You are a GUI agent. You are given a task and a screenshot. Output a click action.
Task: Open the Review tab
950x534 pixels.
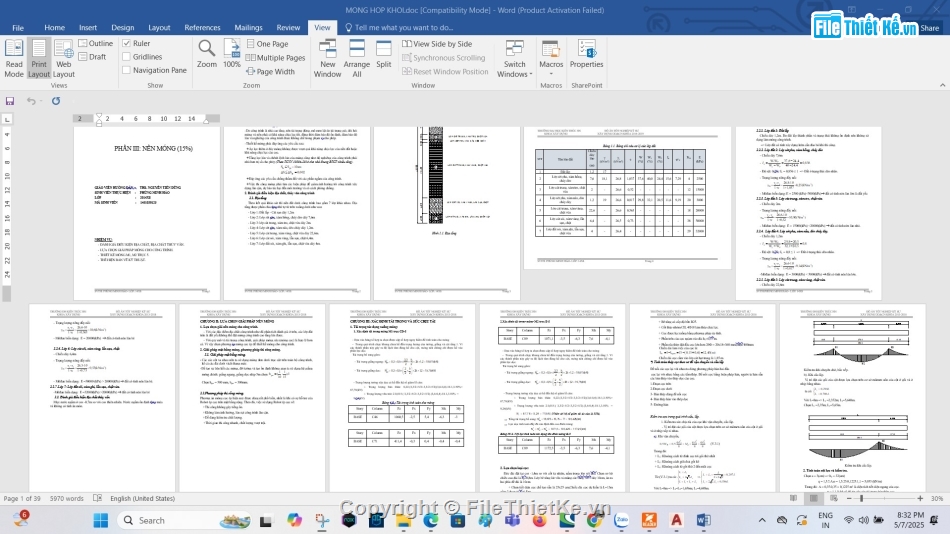[x=288, y=27]
